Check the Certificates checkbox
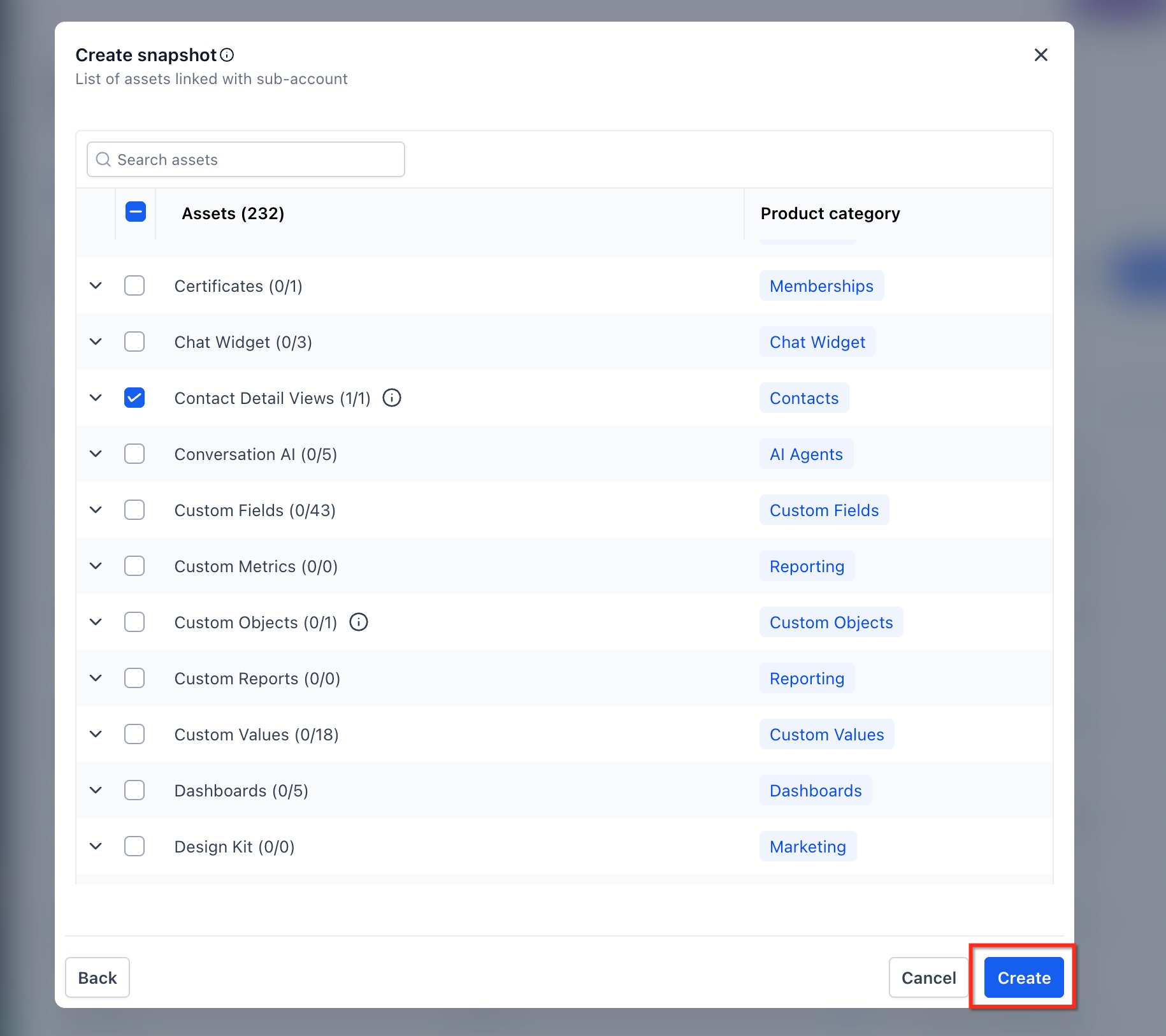 134,285
